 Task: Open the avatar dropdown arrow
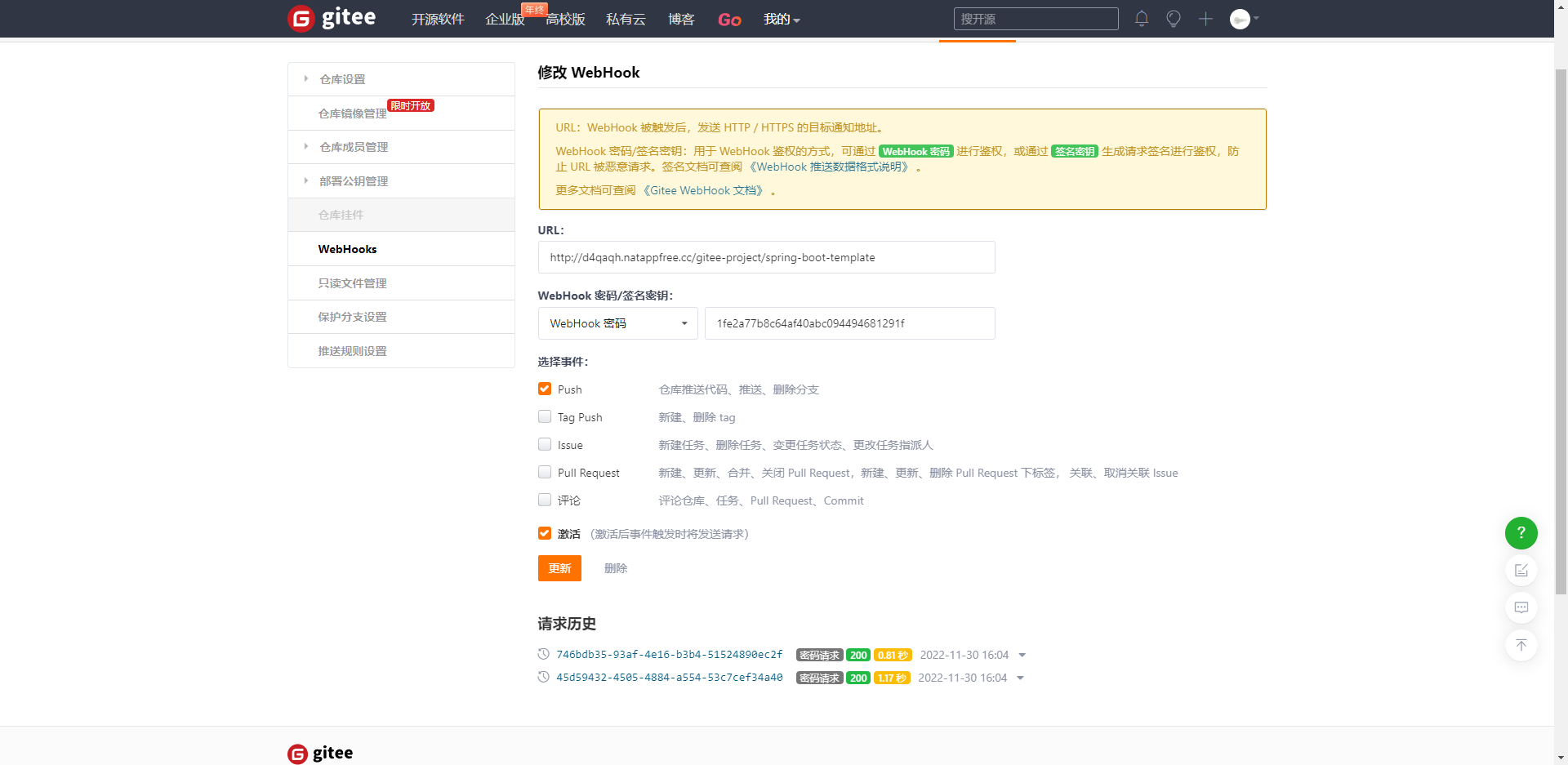click(1256, 18)
